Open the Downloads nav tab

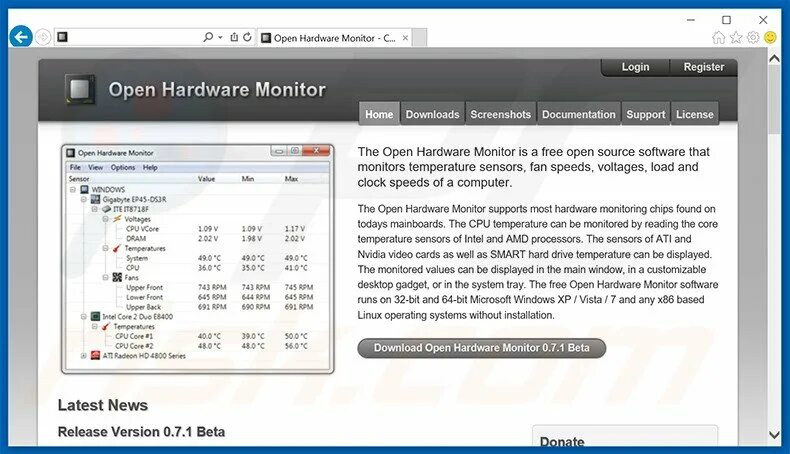pos(432,114)
